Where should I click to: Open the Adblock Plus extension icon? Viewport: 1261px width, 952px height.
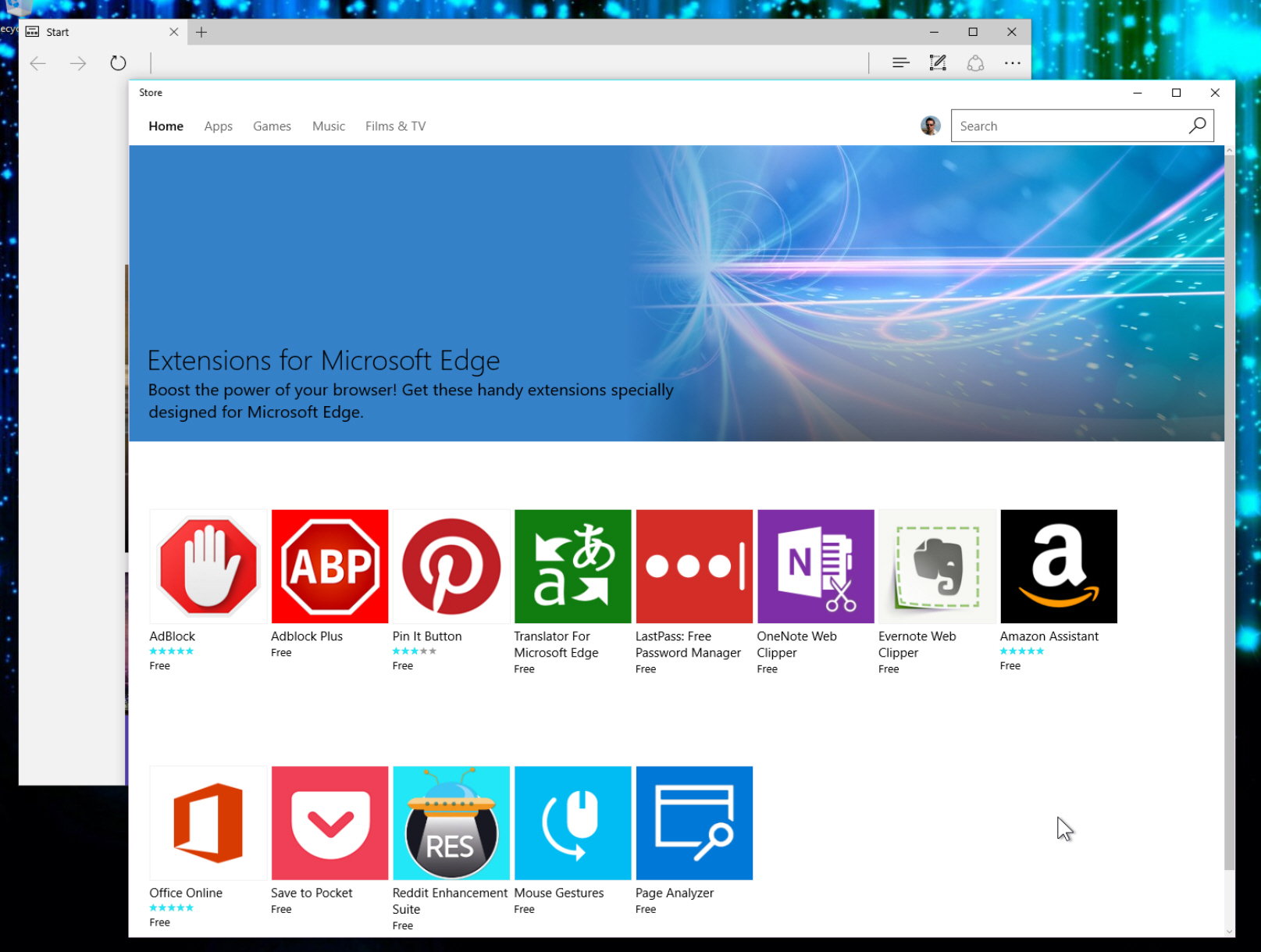[x=329, y=567]
